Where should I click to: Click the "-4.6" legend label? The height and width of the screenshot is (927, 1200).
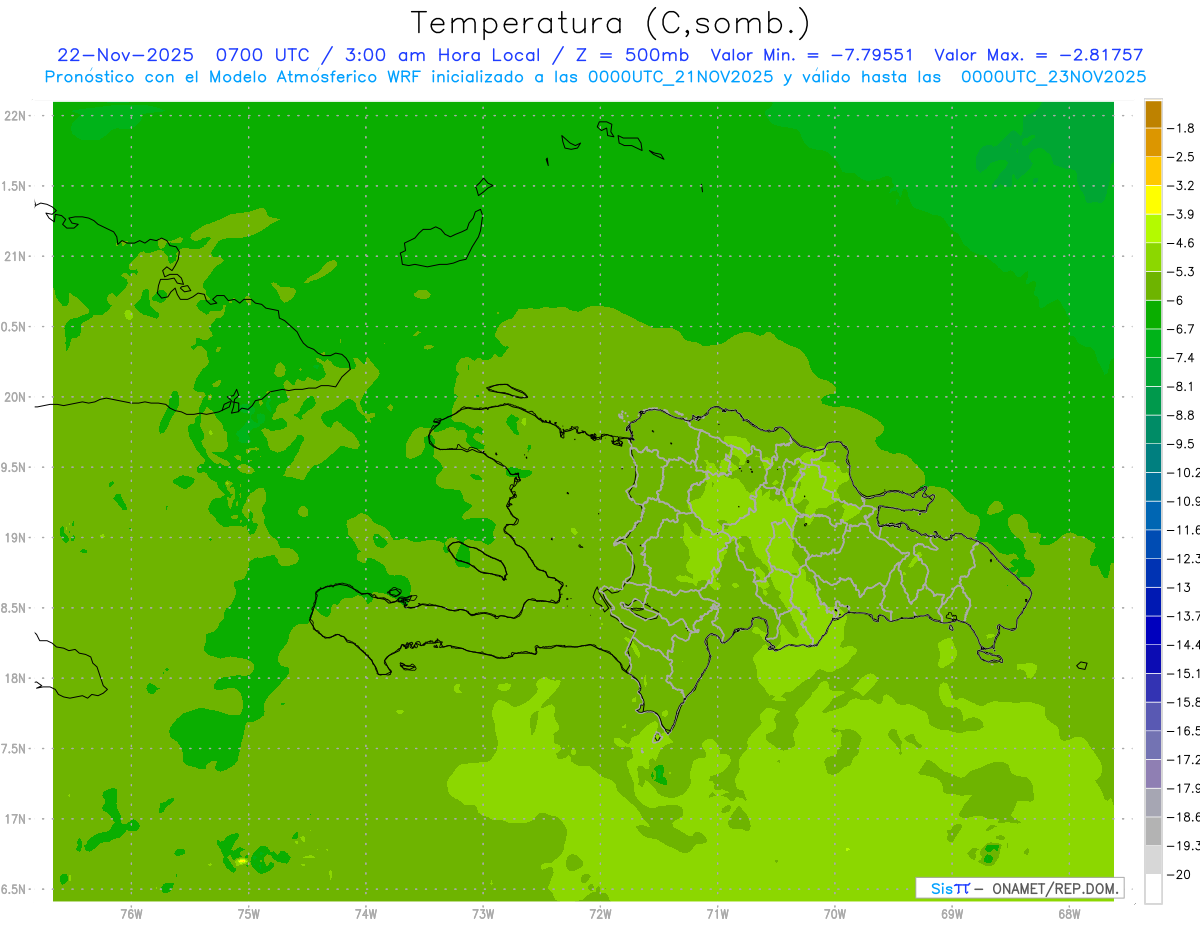tap(1182, 243)
